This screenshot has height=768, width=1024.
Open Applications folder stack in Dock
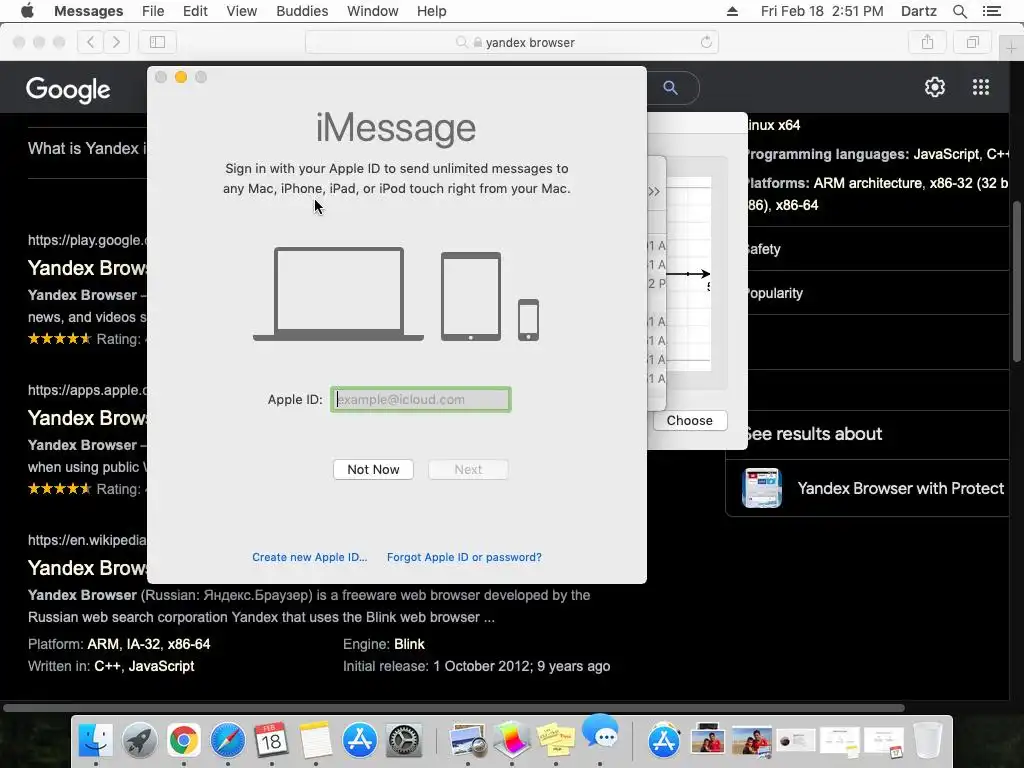pyautogui.click(x=664, y=741)
